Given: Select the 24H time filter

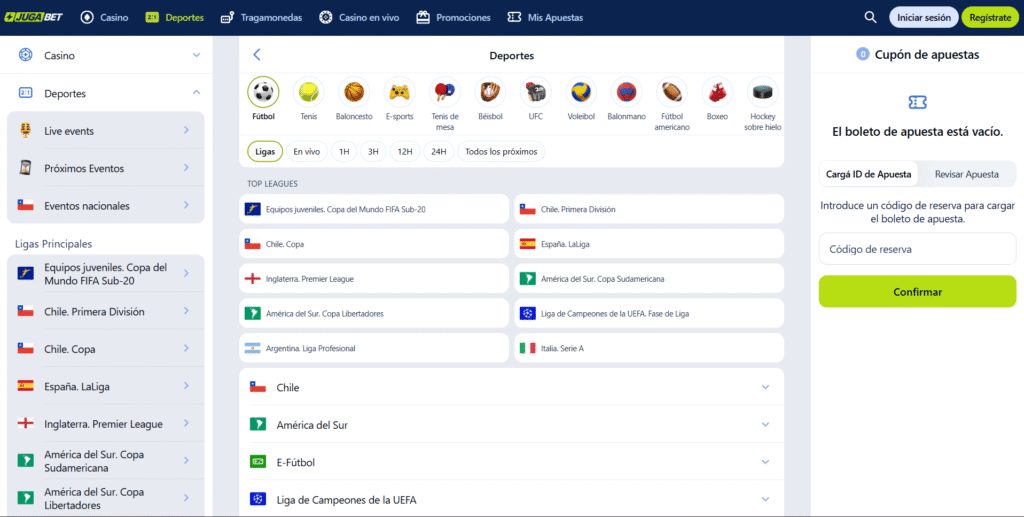Looking at the screenshot, I should pyautogui.click(x=439, y=151).
